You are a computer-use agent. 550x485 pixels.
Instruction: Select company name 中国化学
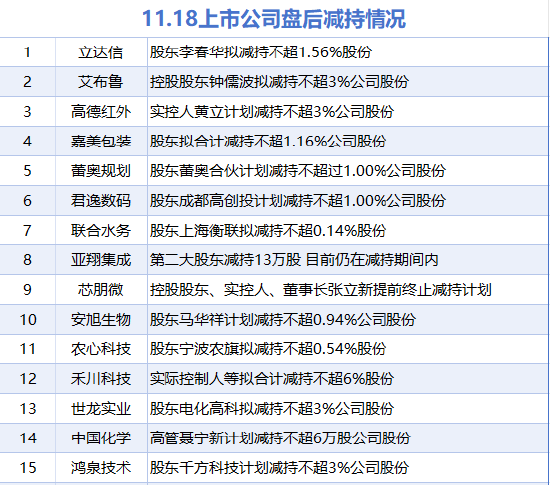pyautogui.click(x=101, y=438)
